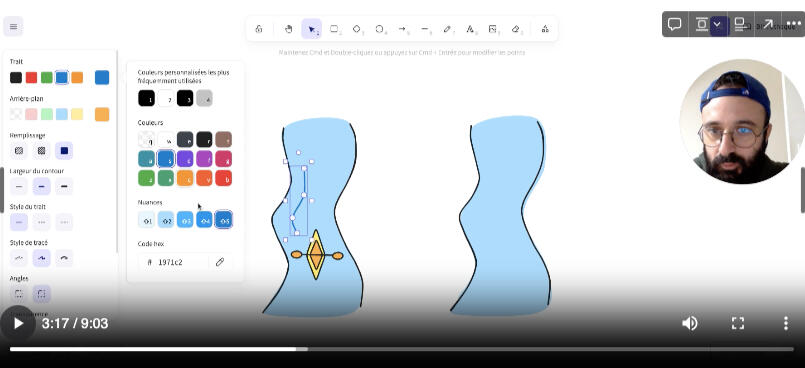
Task: Click the comment bubble button
Action: click(x=674, y=24)
